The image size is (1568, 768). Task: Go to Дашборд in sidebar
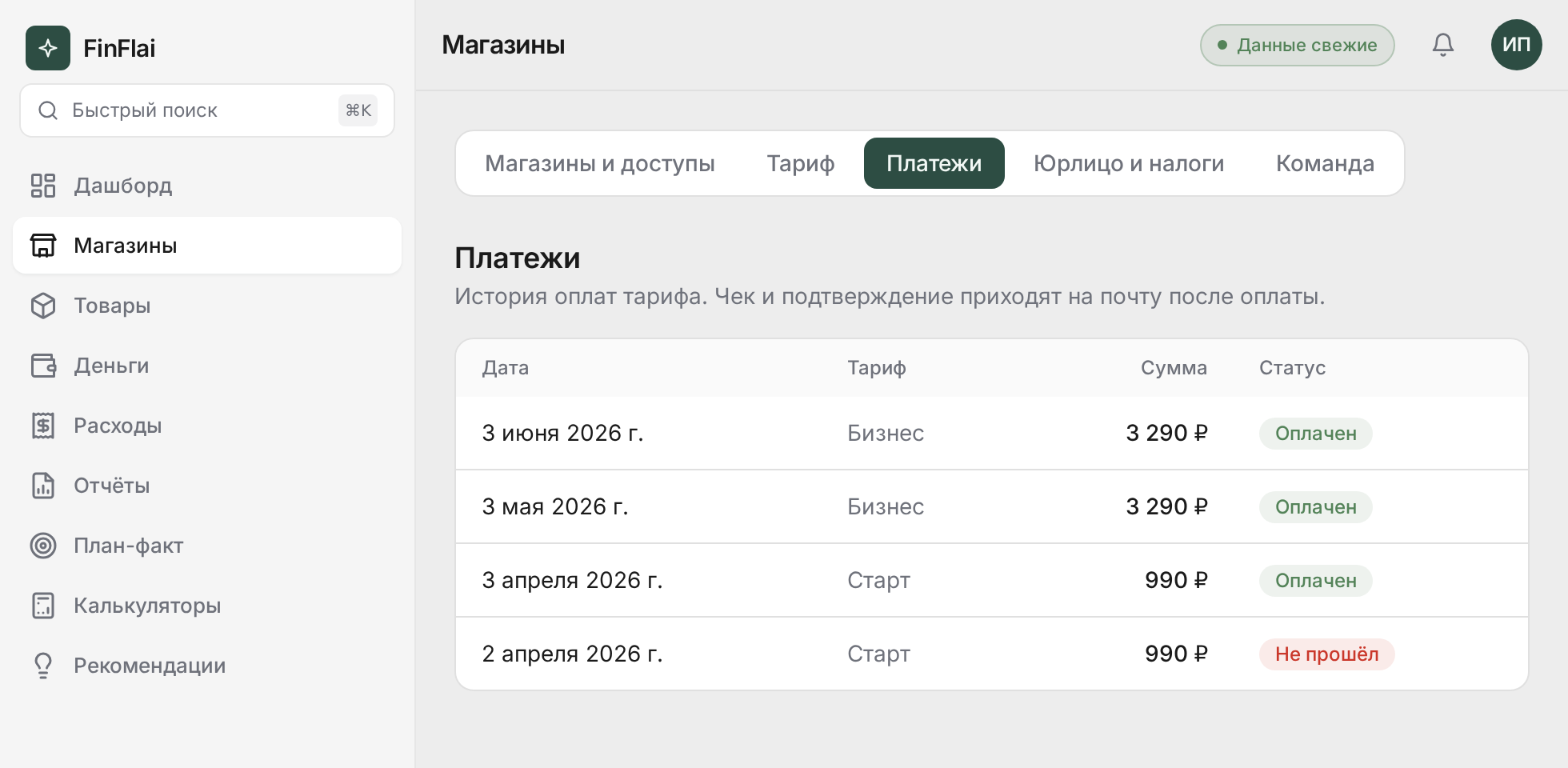coord(207,186)
